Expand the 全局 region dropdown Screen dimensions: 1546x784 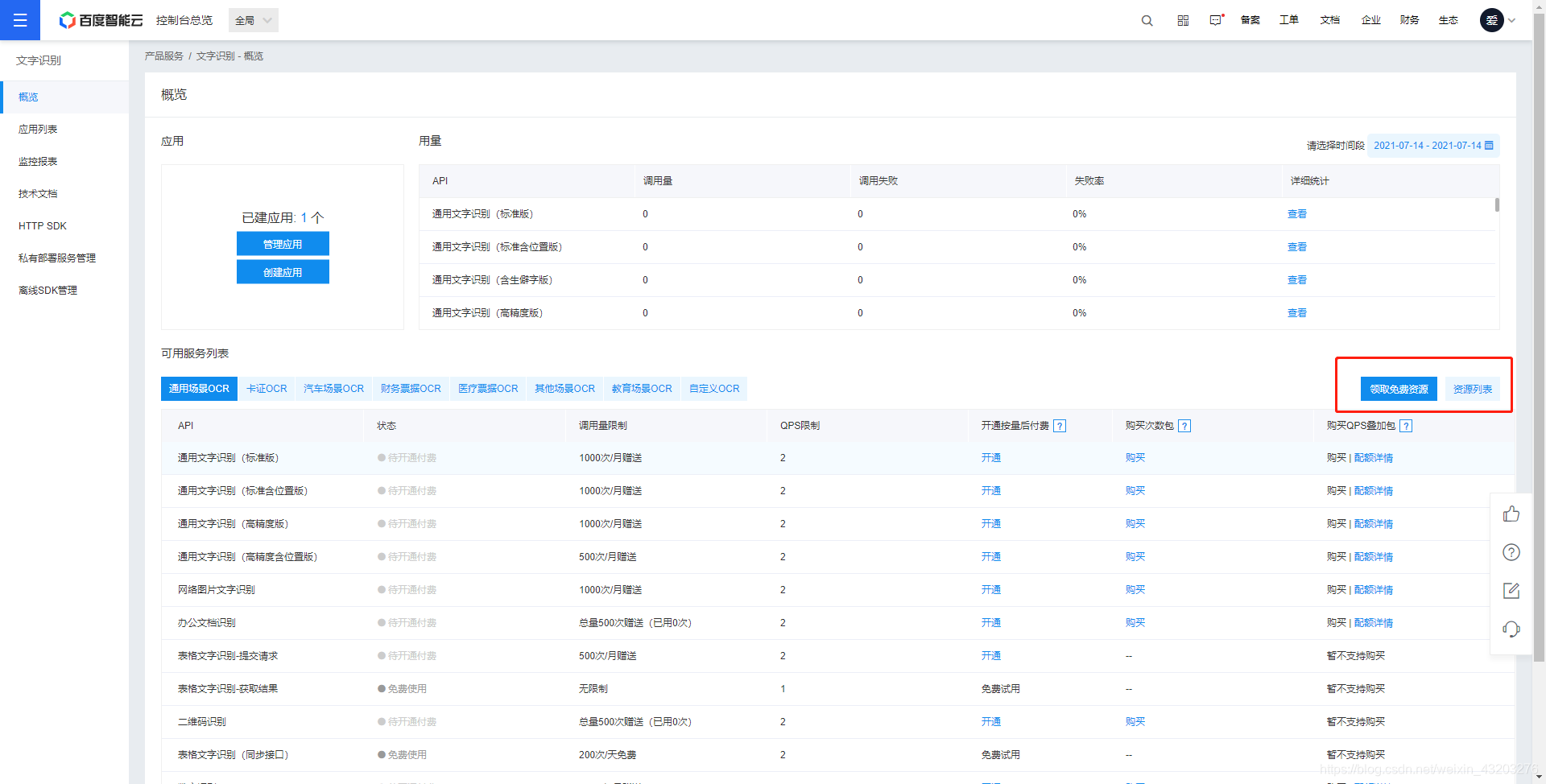[254, 20]
